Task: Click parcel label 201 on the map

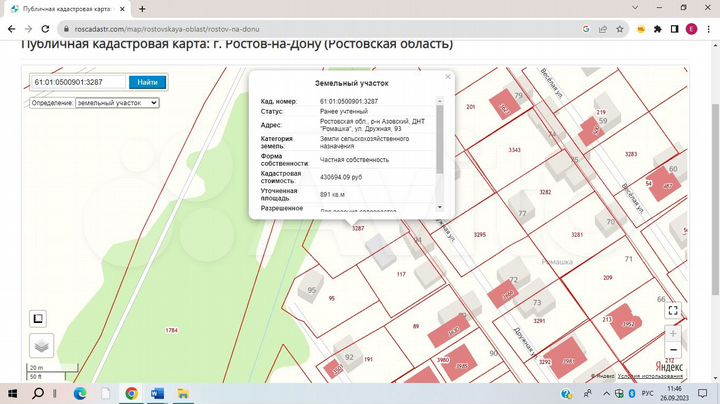Action: [x=471, y=107]
